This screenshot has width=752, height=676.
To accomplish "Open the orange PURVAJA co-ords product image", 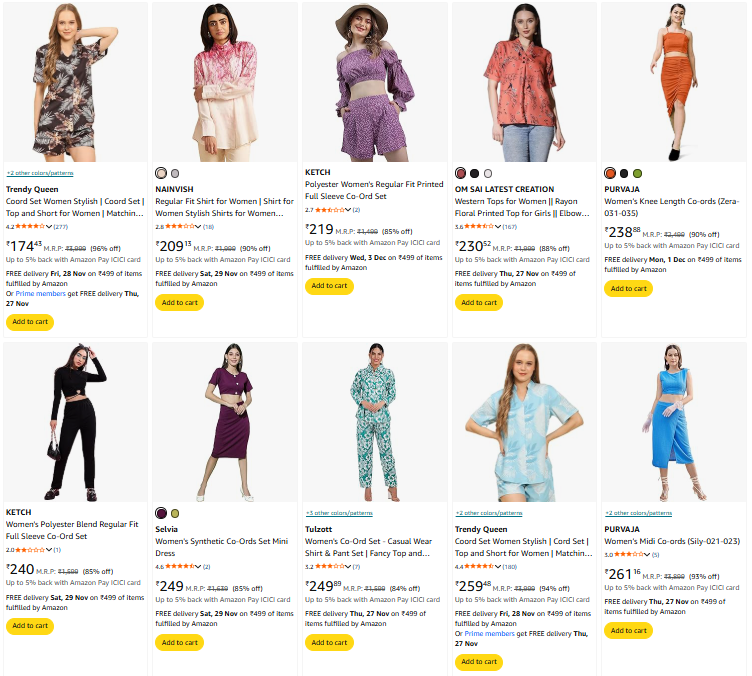I will [x=673, y=80].
